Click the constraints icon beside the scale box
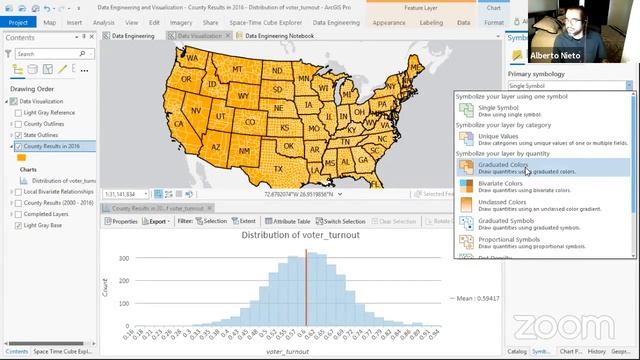 point(169,194)
